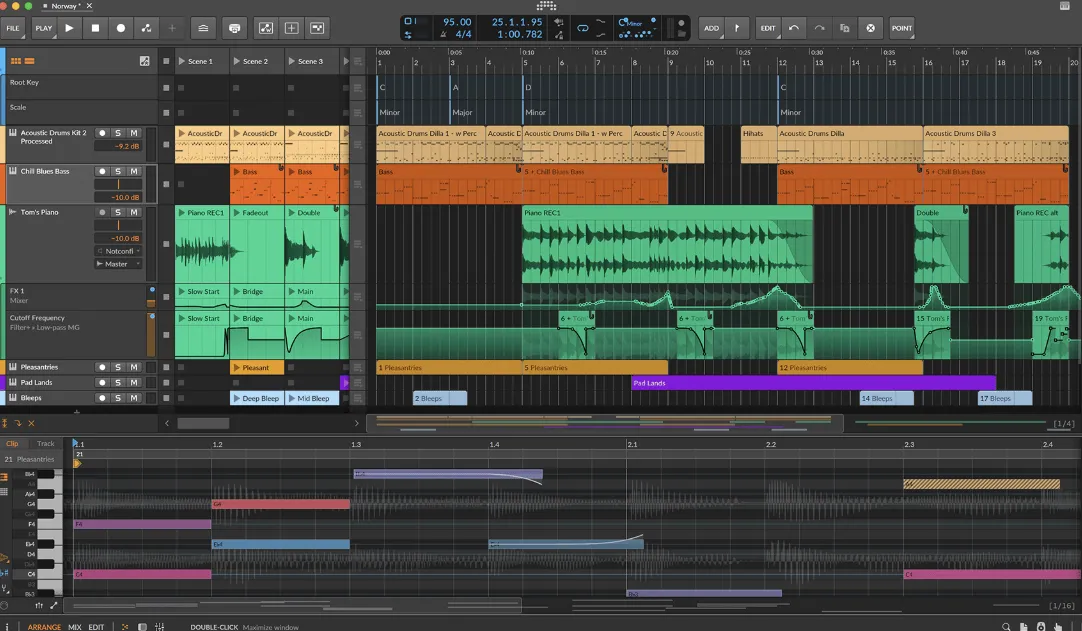Screen dimensions: 1082x631
Task: Switch to the EDIT view
Action: (96, 627)
